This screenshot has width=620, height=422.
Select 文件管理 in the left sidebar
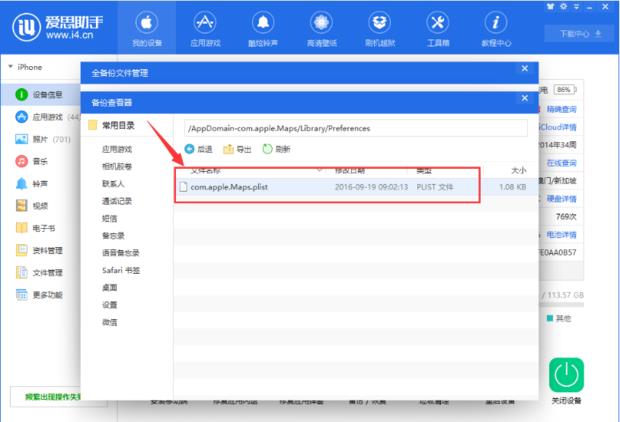40,273
